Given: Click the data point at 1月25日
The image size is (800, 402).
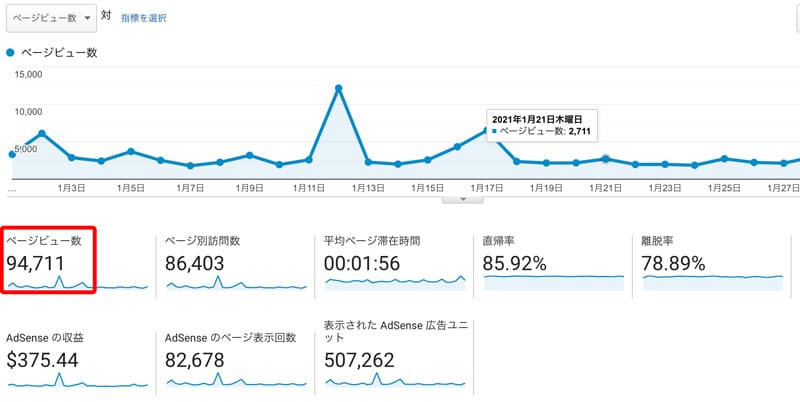Looking at the screenshot, I should pyautogui.click(x=724, y=159).
